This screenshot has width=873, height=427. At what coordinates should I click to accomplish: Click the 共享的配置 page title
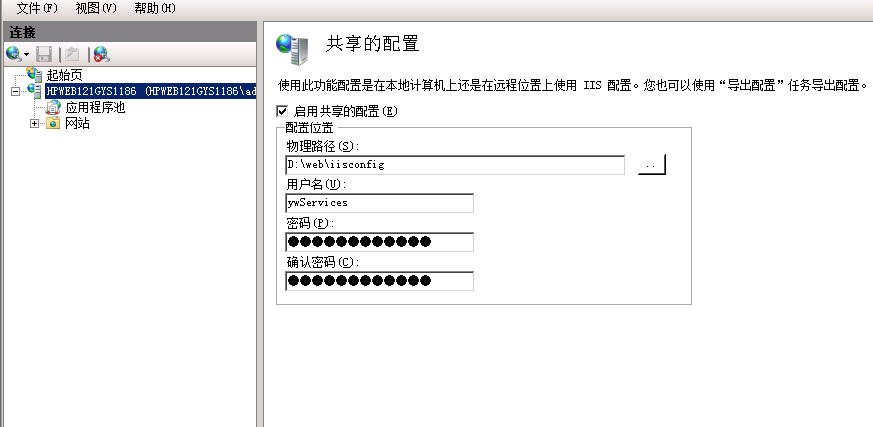(372, 43)
